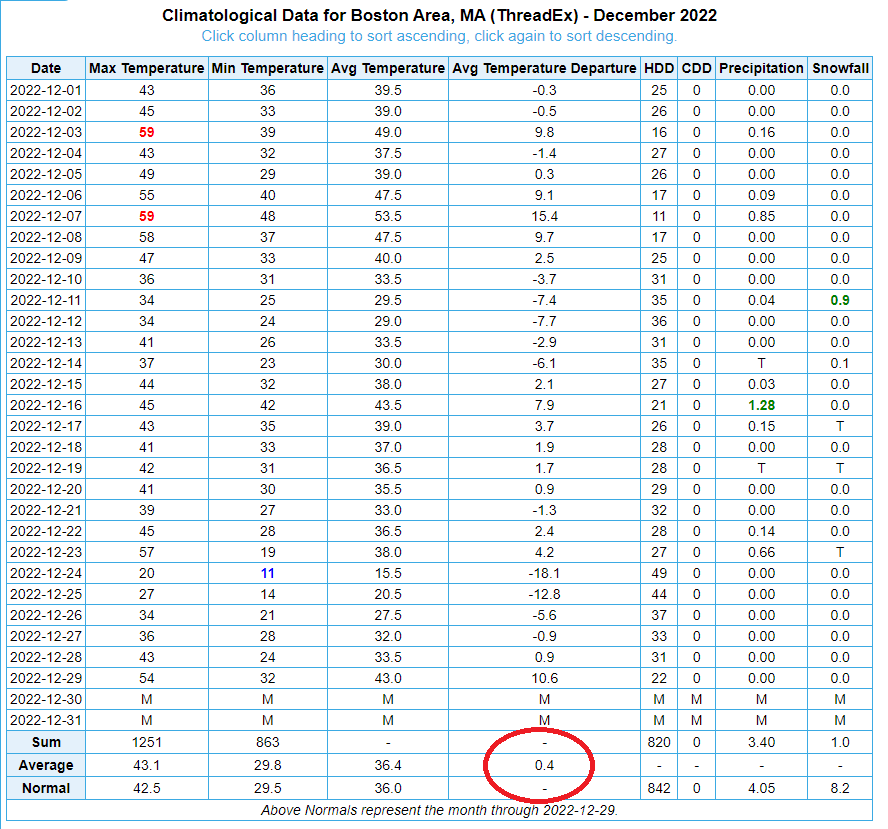Sort by Precipitation column heading

[x=761, y=69]
